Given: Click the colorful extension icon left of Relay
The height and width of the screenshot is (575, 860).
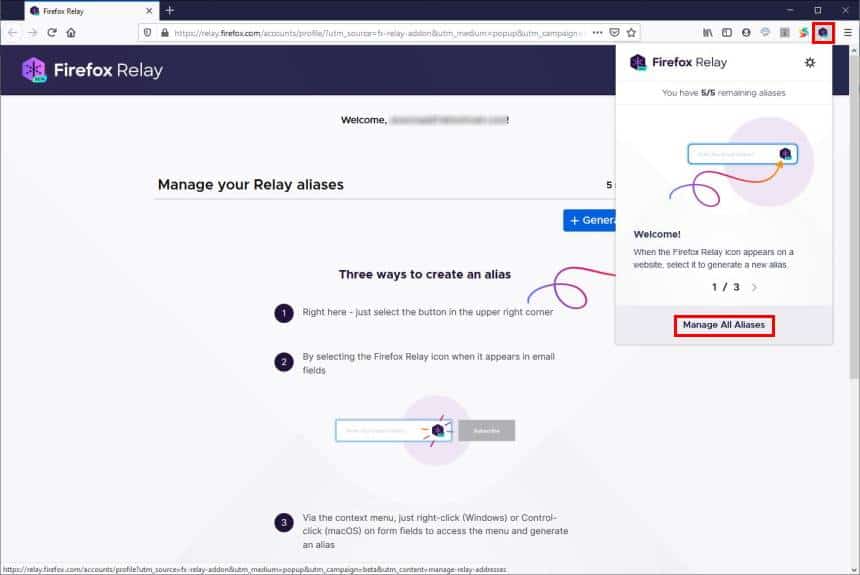Looking at the screenshot, I should [804, 33].
